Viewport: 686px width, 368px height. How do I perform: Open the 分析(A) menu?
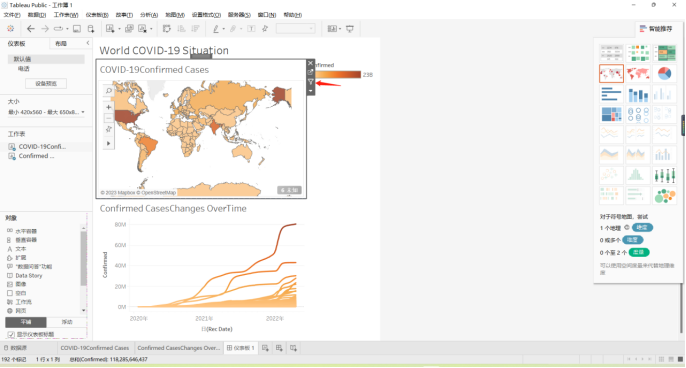click(x=149, y=15)
